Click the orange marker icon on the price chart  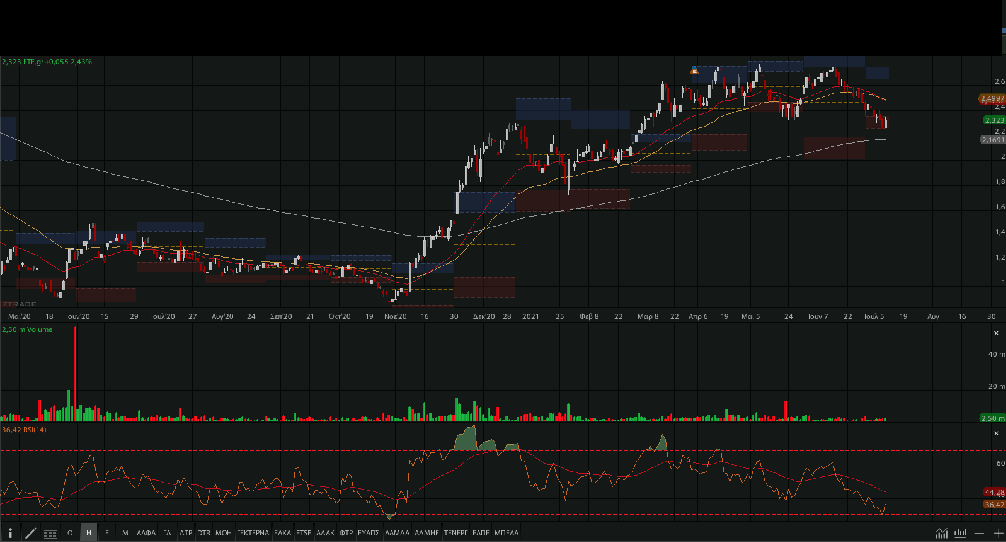point(694,70)
